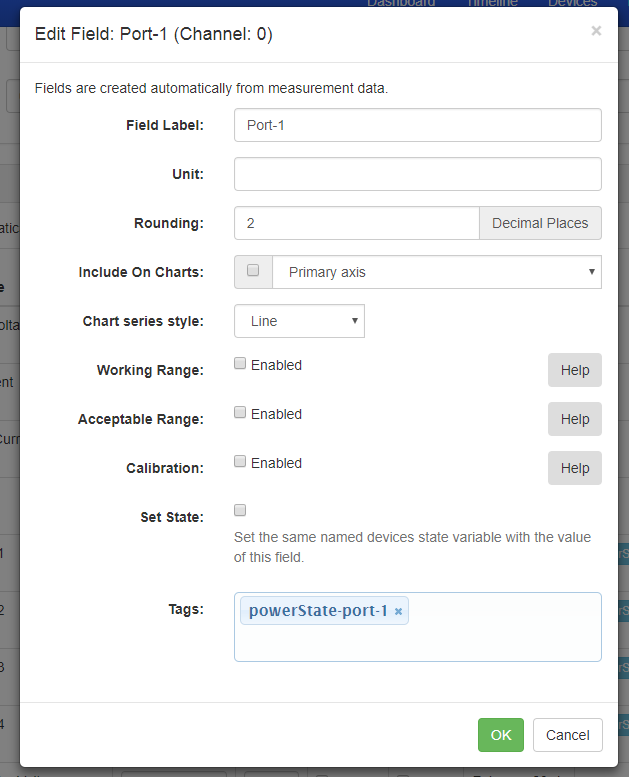Open the Primary axis dropdown
This screenshot has height=777, width=629.
click(x=436, y=272)
